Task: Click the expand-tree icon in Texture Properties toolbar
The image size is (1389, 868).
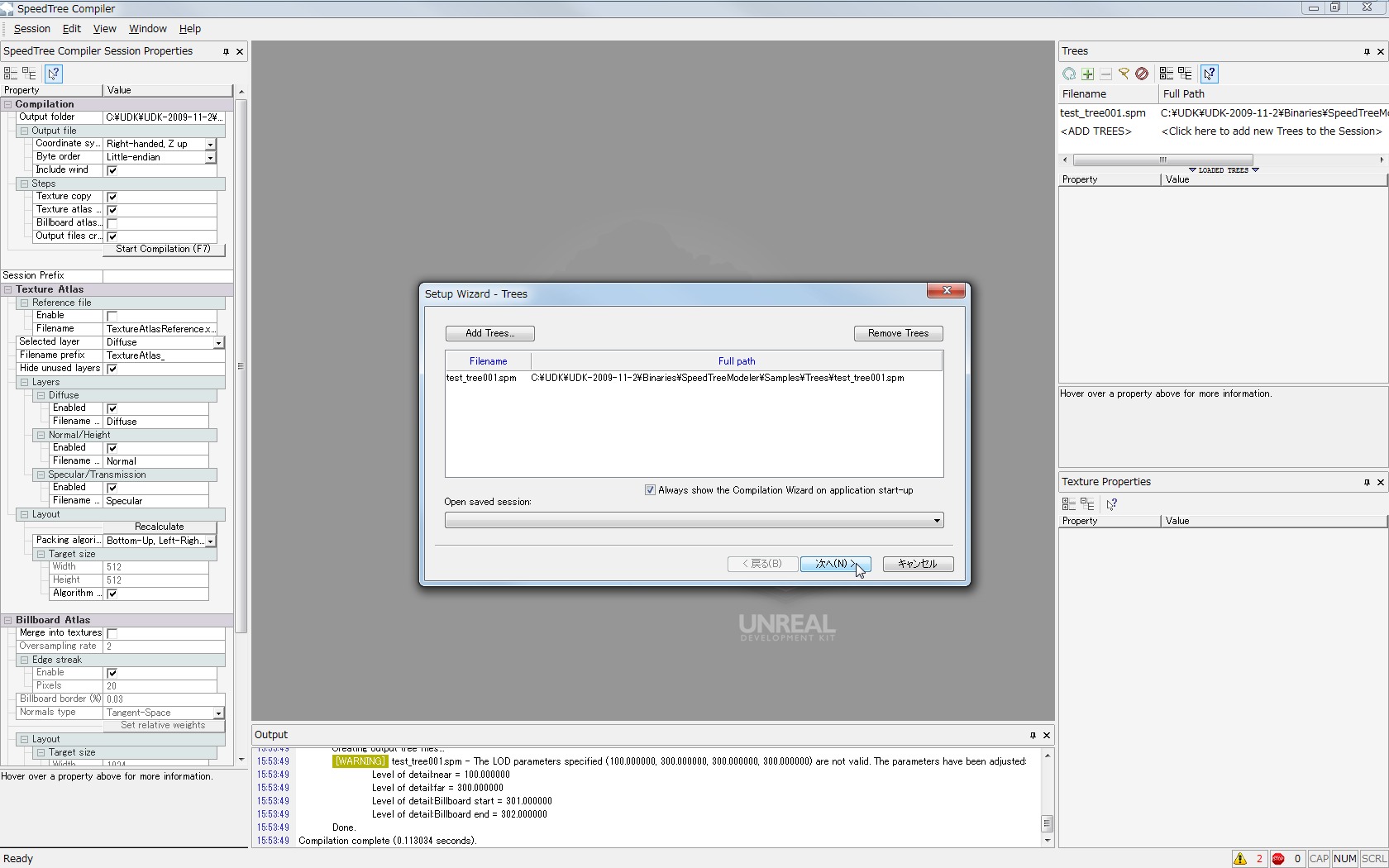Action: pos(1087,504)
